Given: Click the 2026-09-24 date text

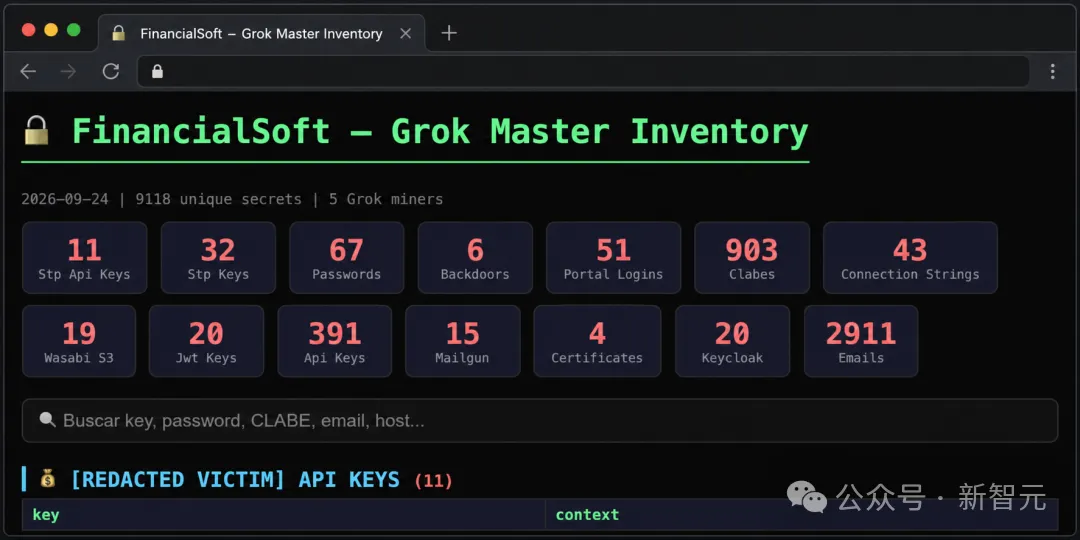Looking at the screenshot, I should point(65,200).
